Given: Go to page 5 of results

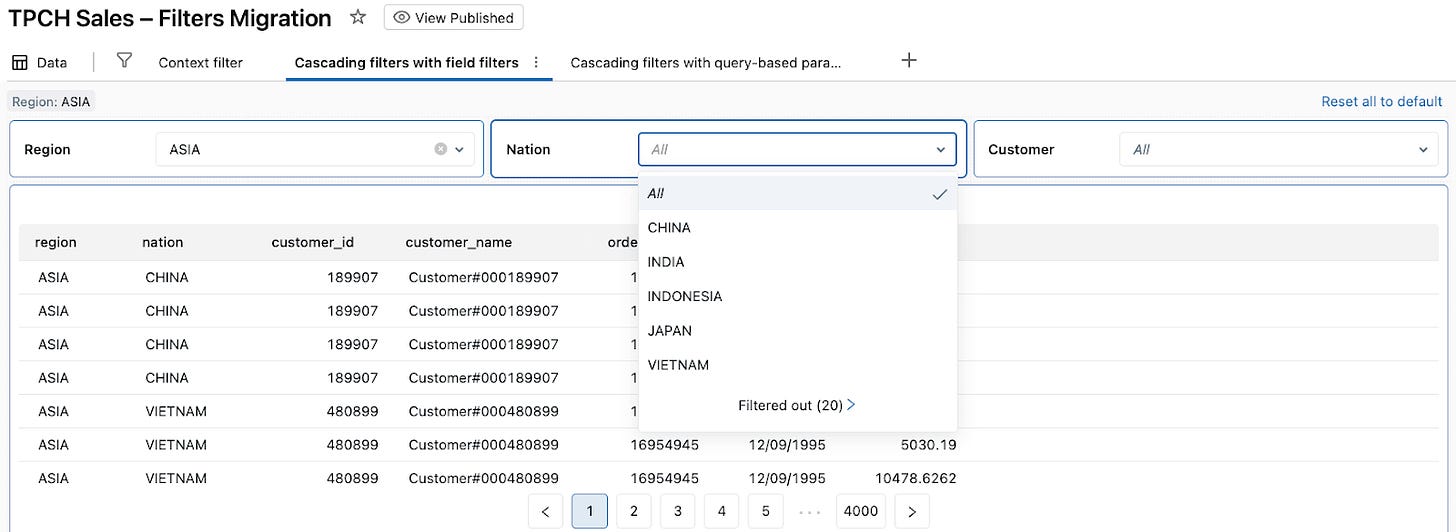Looking at the screenshot, I should pos(766,511).
